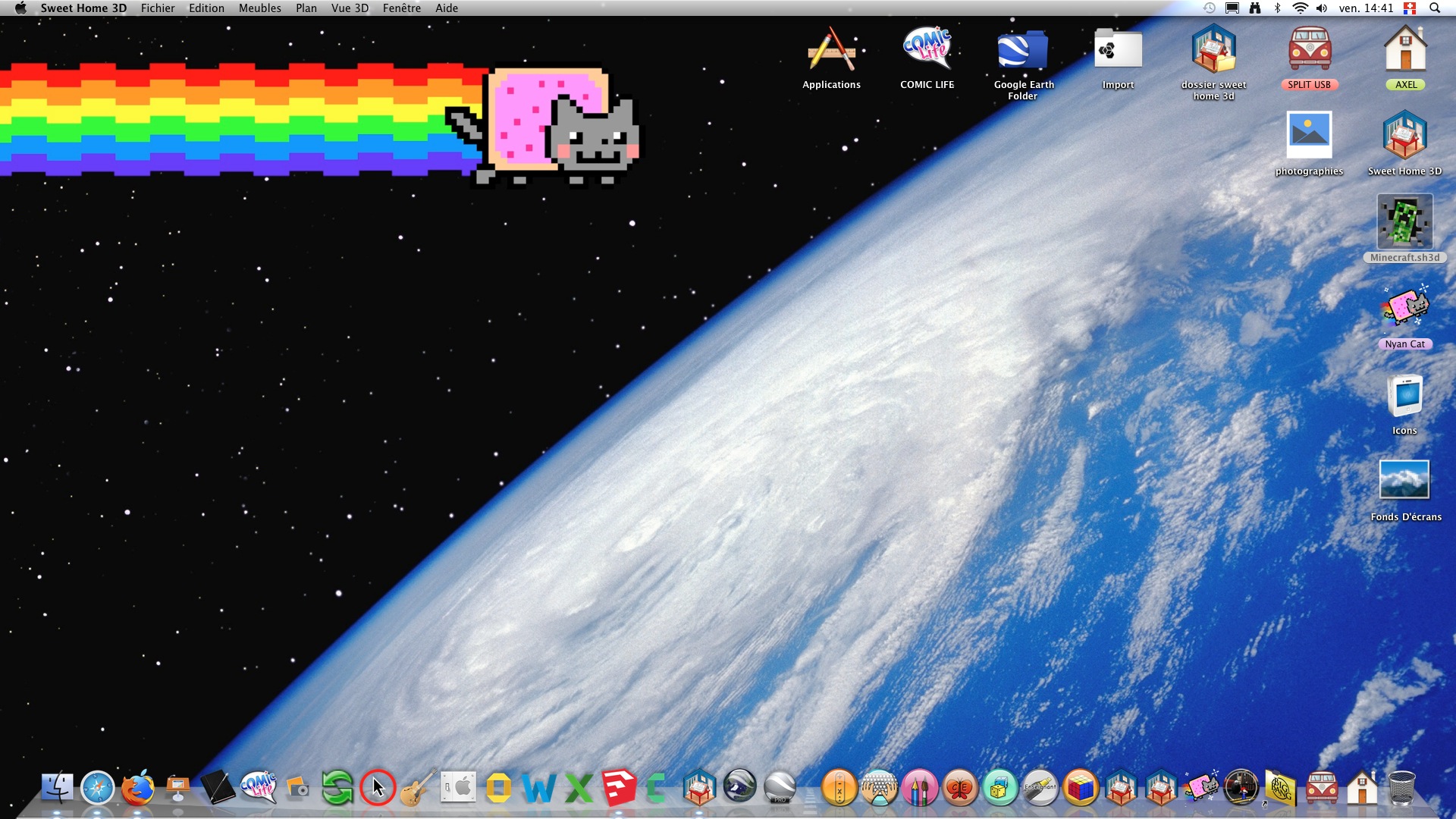Open the Edition menu
This screenshot has width=1456, height=819.
pos(206,8)
